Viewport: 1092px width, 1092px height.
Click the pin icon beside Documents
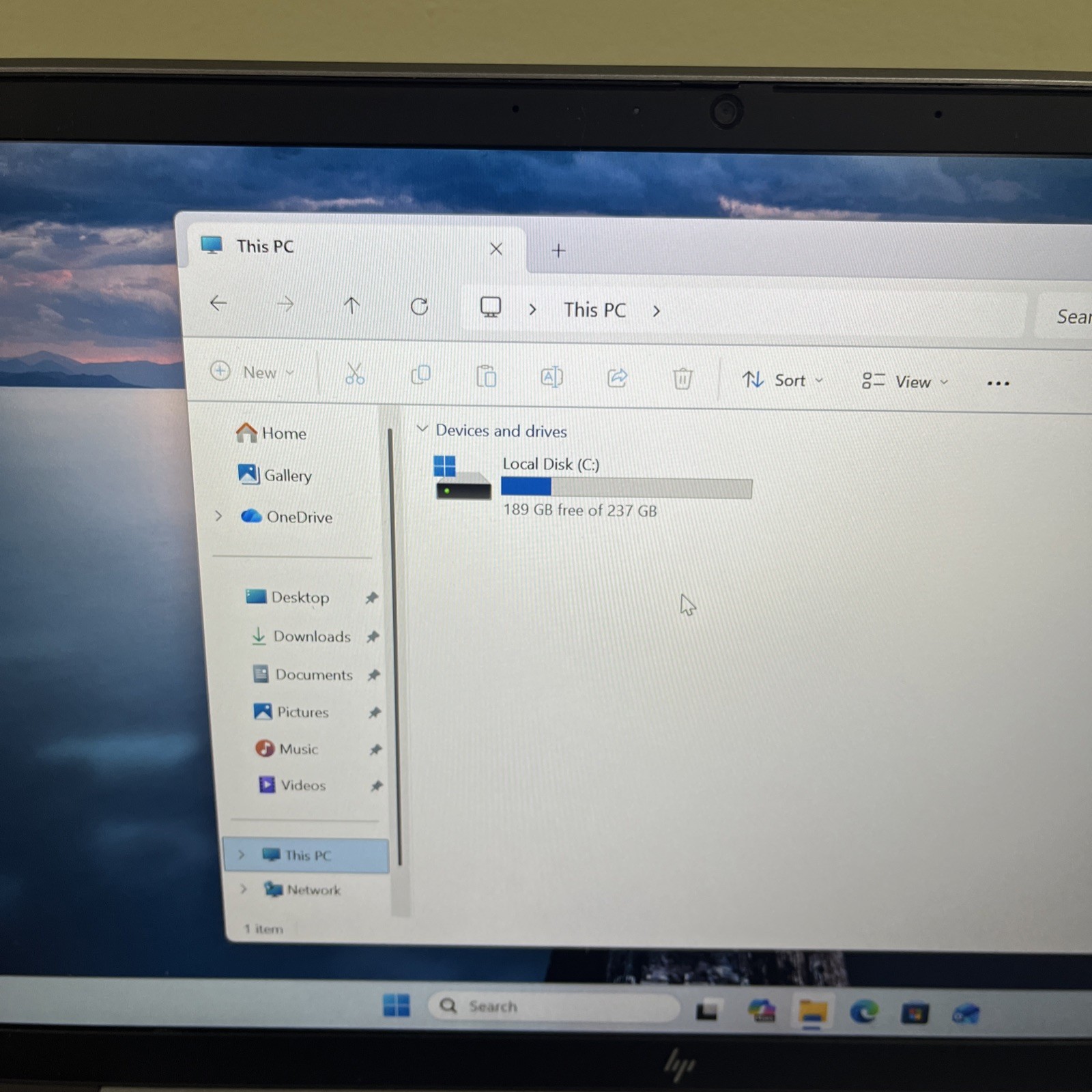click(x=373, y=675)
